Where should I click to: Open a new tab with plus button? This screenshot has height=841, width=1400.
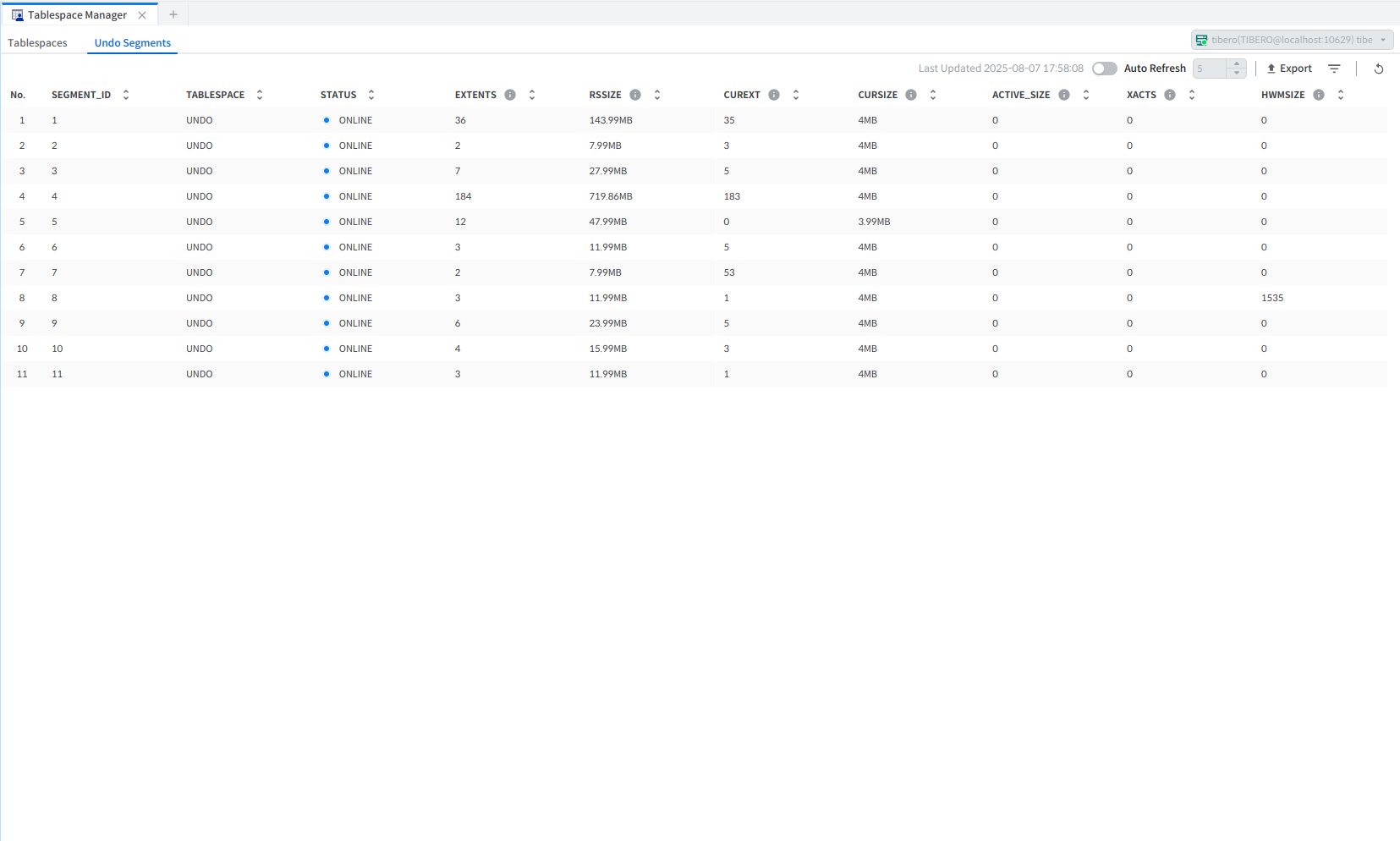pyautogui.click(x=173, y=14)
